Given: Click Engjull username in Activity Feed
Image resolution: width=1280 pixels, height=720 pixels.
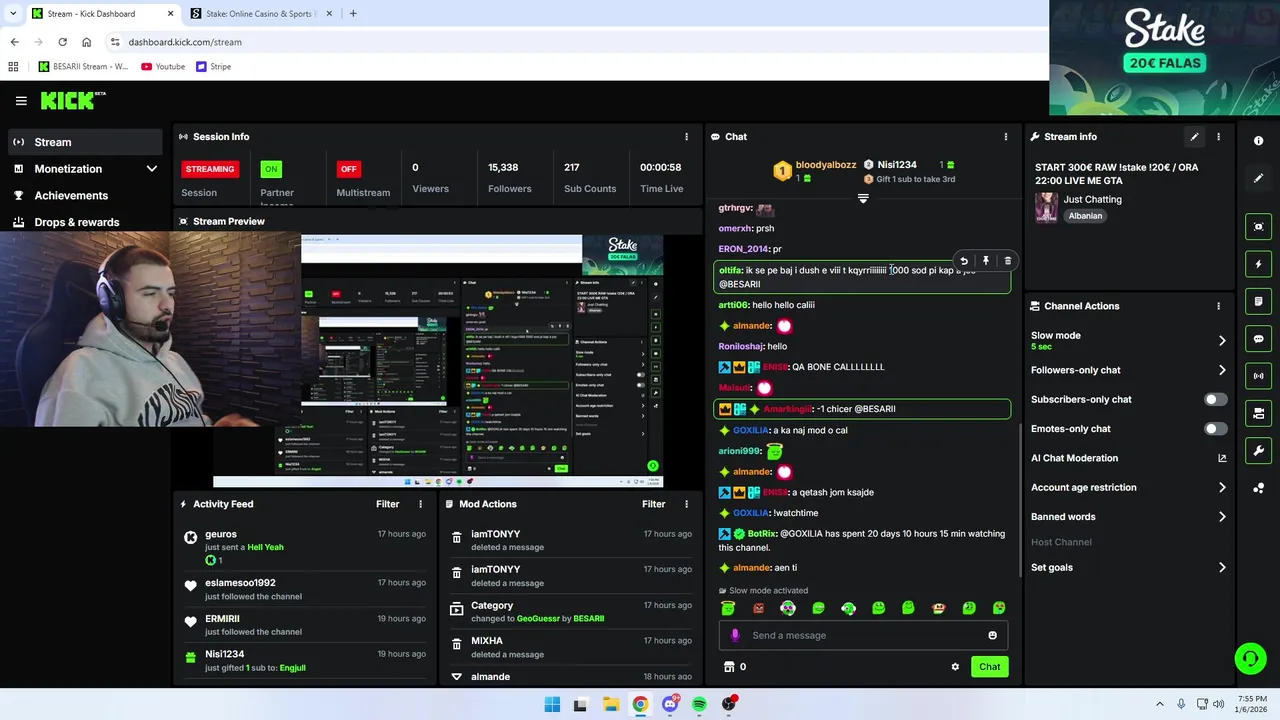Looking at the screenshot, I should click(292, 668).
